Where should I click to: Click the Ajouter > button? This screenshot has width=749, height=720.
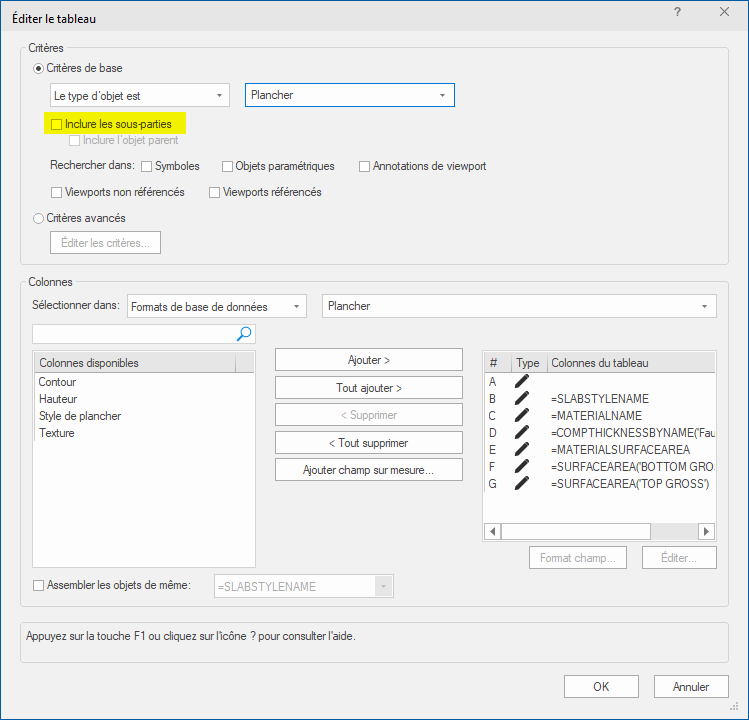pyautogui.click(x=368, y=360)
